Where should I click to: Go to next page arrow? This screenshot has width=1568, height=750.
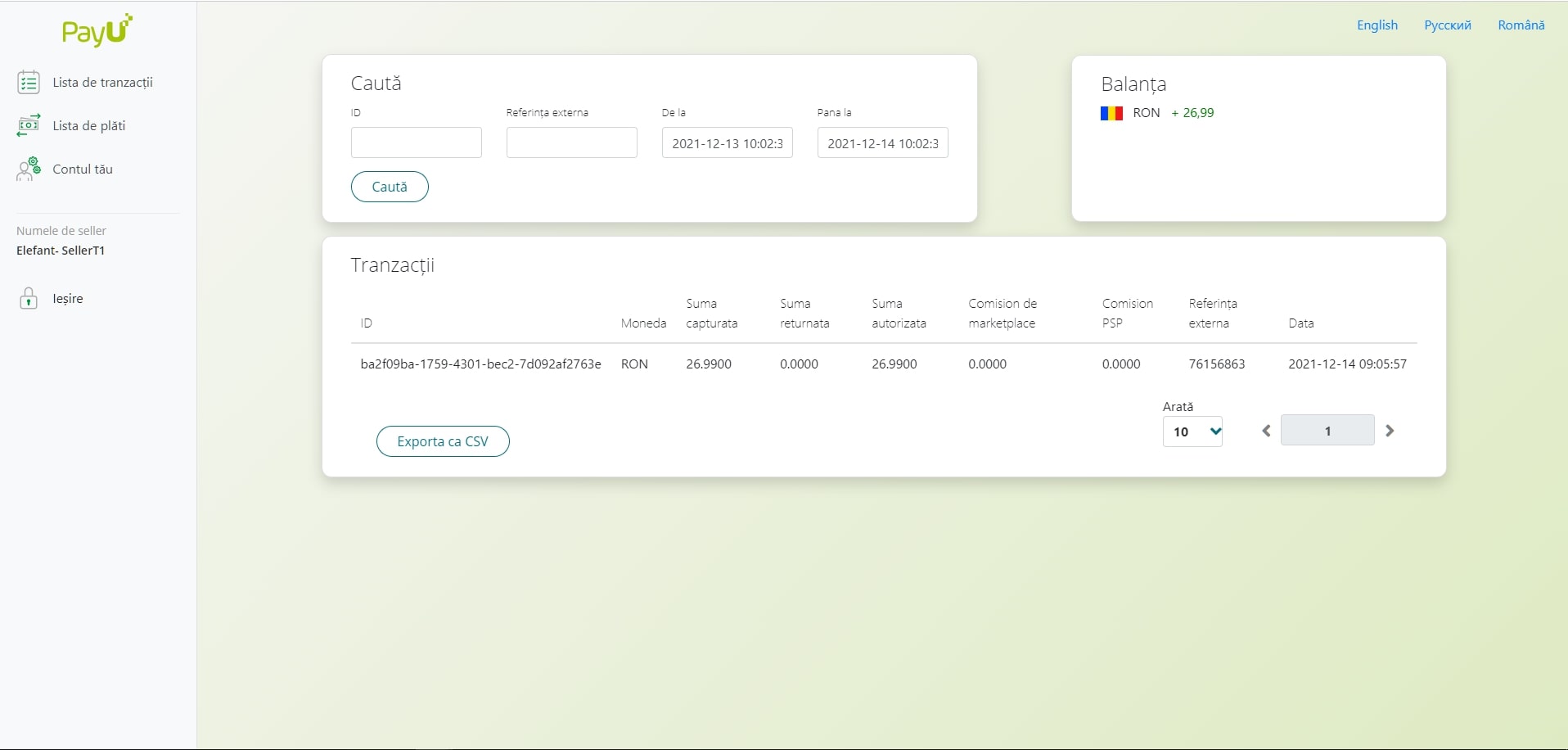coord(1390,431)
